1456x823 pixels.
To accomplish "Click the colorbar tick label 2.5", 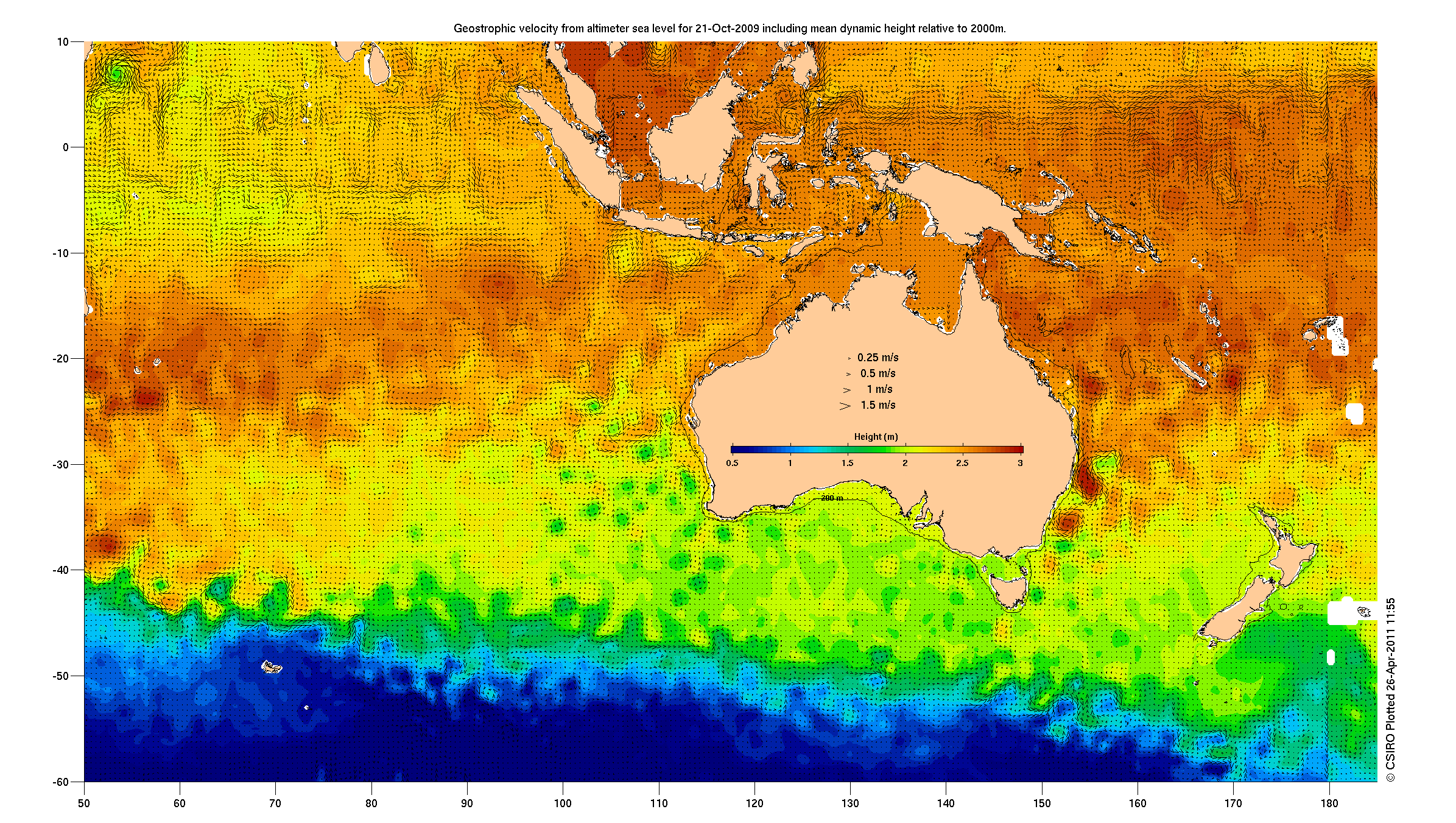I will 962,463.
